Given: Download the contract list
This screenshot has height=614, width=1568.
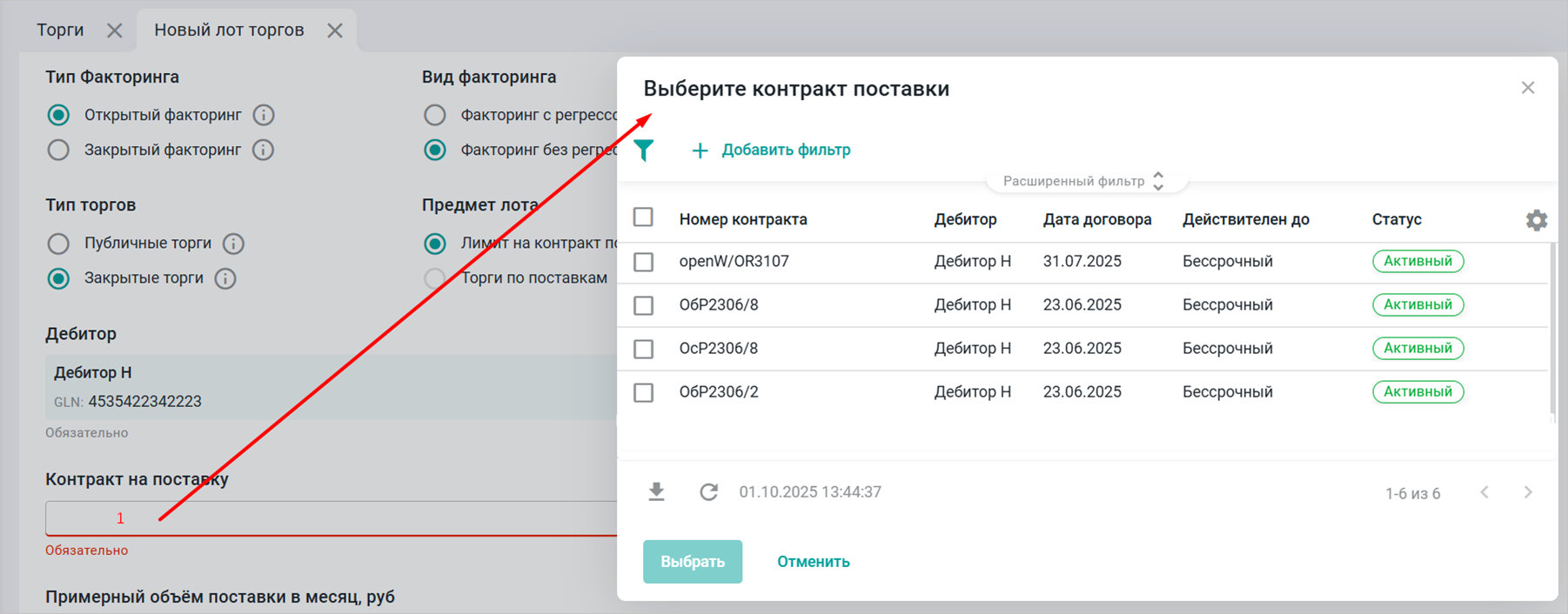Looking at the screenshot, I should point(657,492).
